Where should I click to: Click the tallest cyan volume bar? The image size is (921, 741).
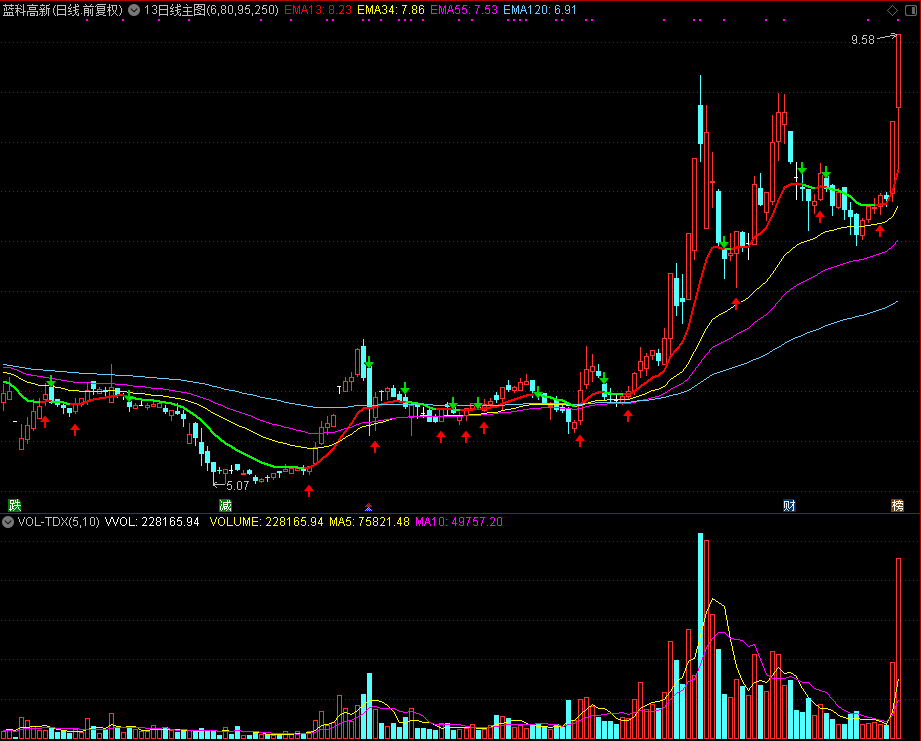pos(700,636)
